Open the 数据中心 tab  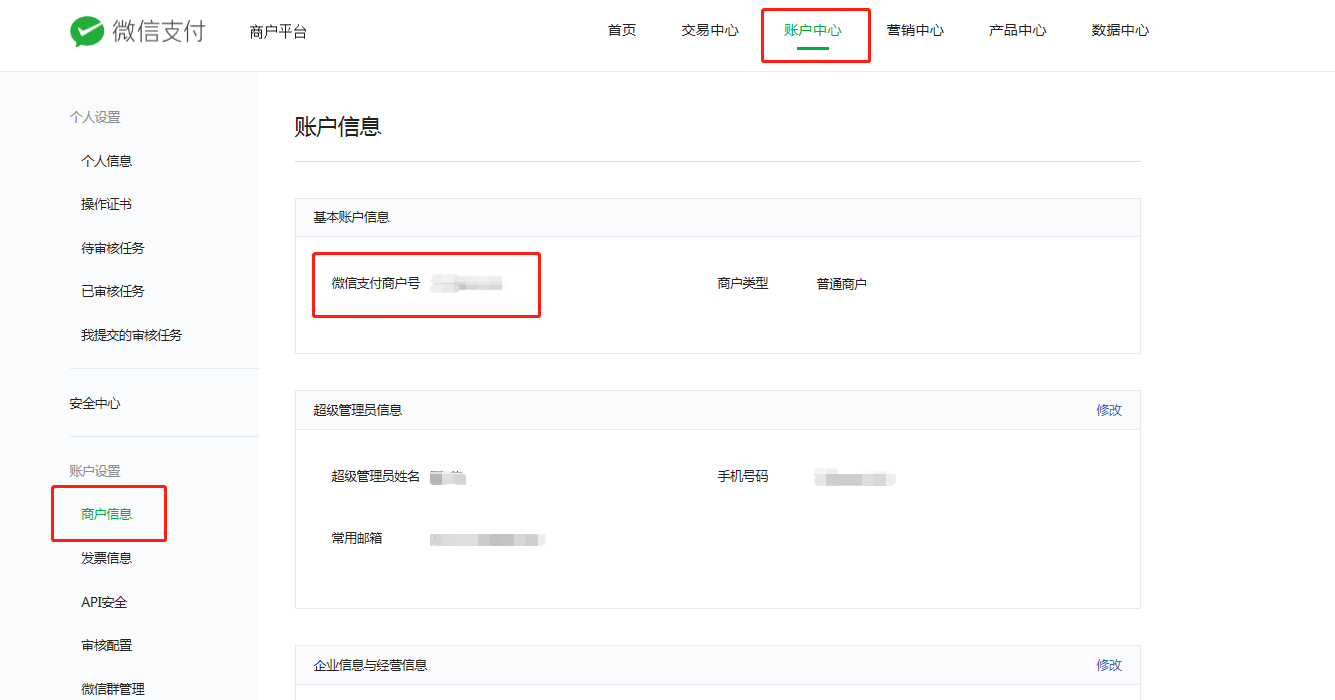coord(1120,30)
